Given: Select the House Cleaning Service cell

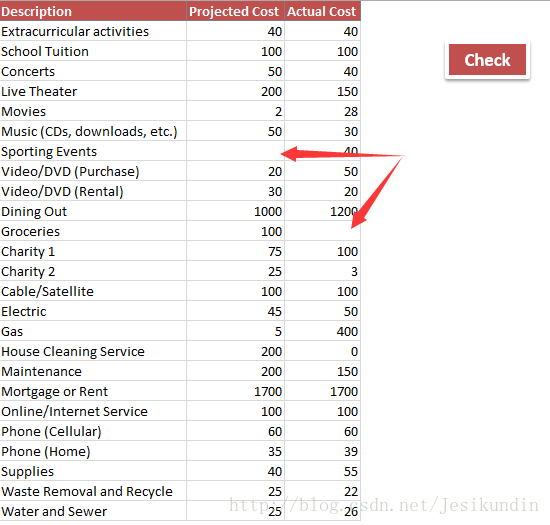Looking at the screenshot, I should pyautogui.click(x=93, y=351).
